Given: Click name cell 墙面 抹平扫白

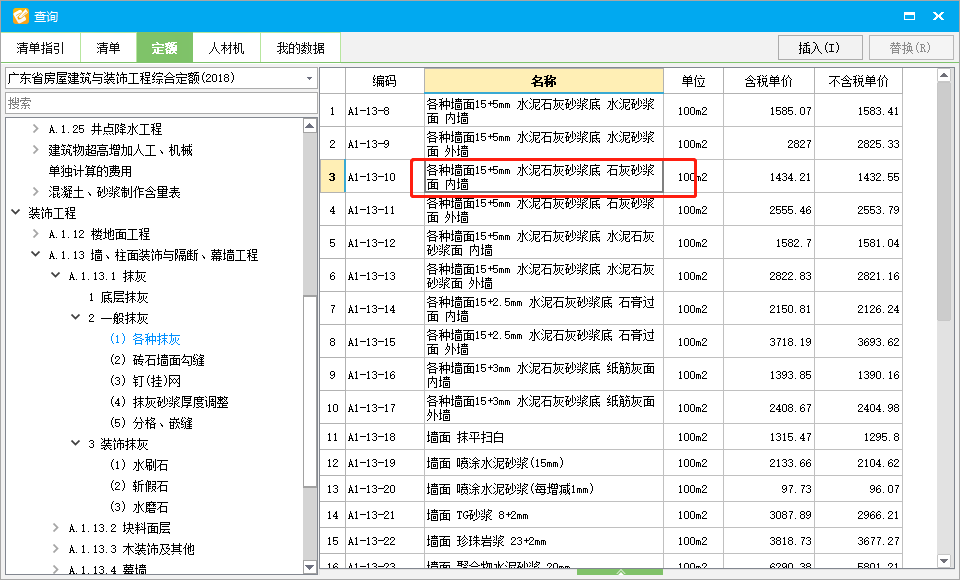Looking at the screenshot, I should [544, 437].
